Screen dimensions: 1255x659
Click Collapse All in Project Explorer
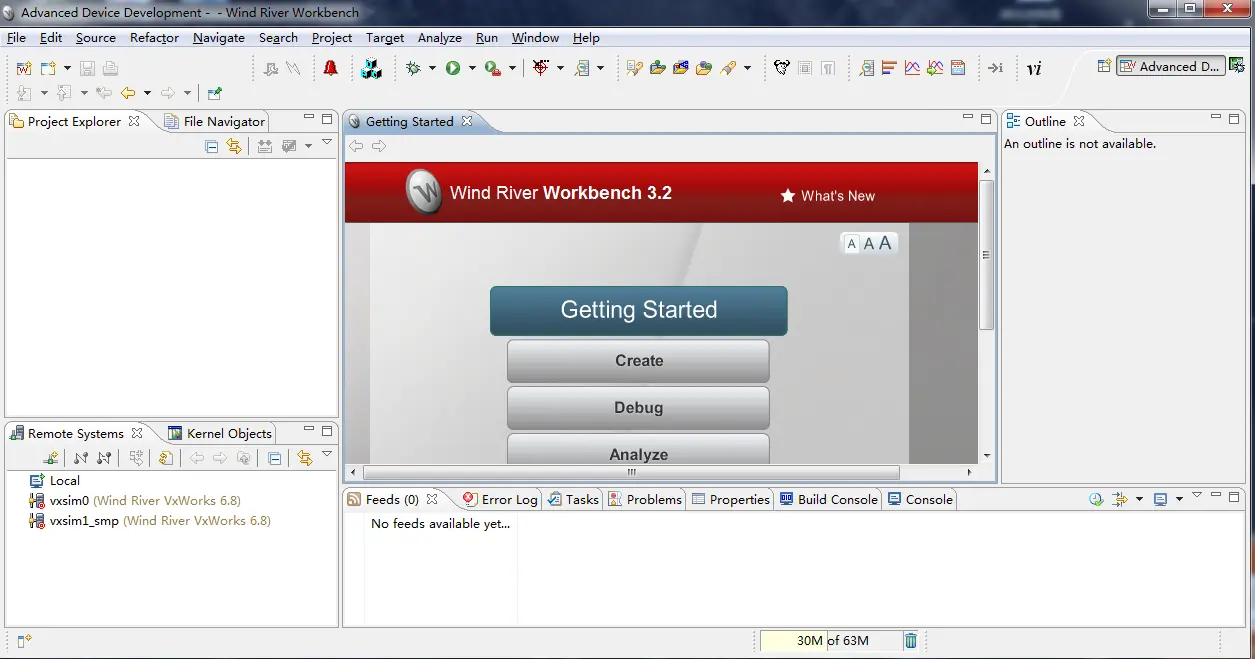pos(212,146)
